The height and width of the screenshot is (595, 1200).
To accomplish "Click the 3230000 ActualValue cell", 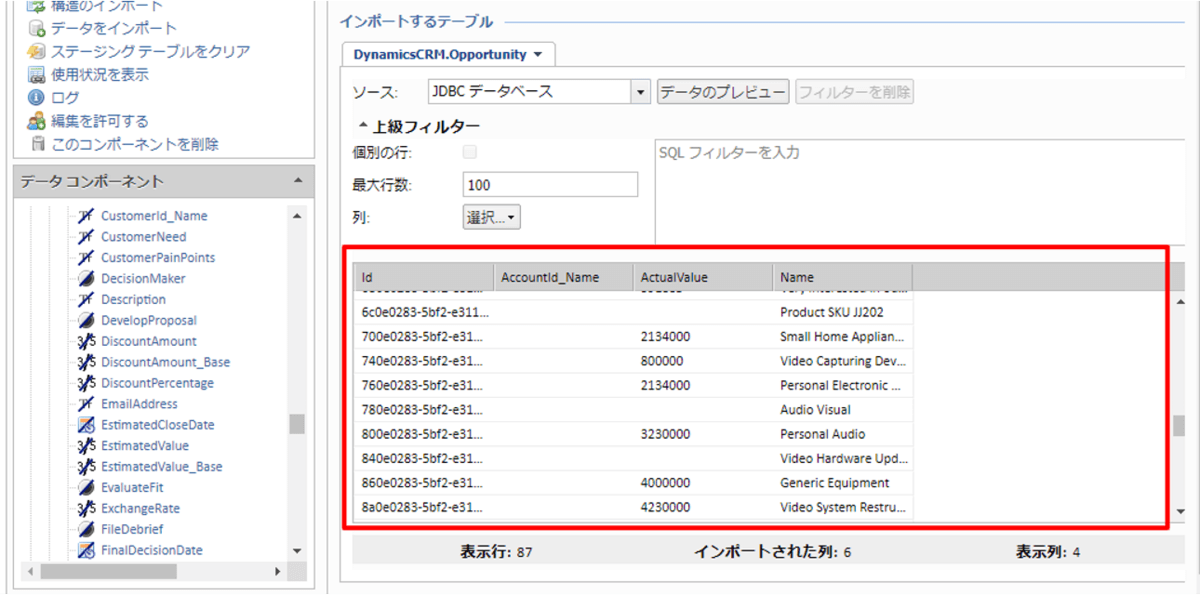I will coord(703,434).
